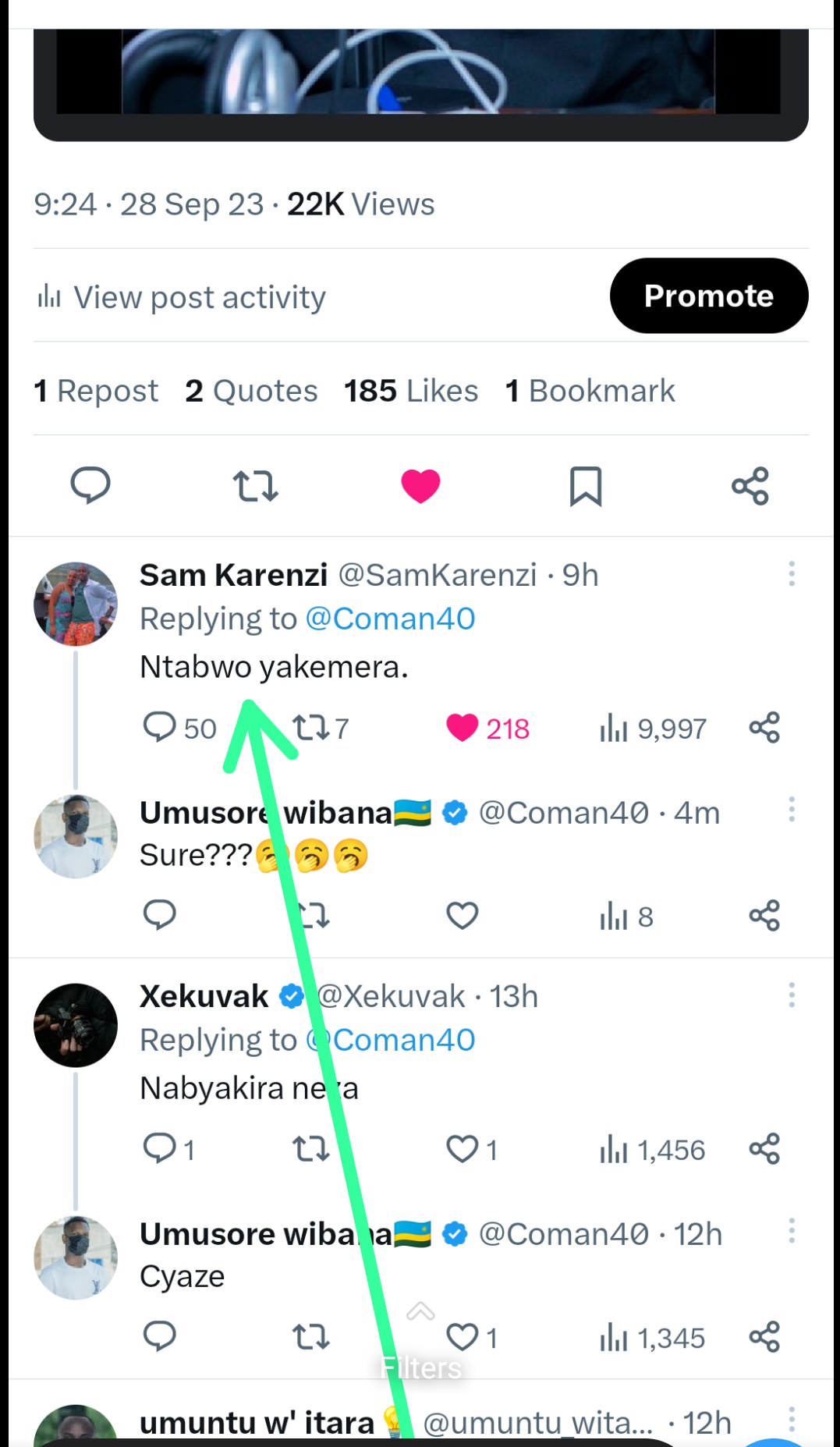Viewport: 840px width, 1447px height.
Task: Share the main post with share icon
Action: pos(750,486)
